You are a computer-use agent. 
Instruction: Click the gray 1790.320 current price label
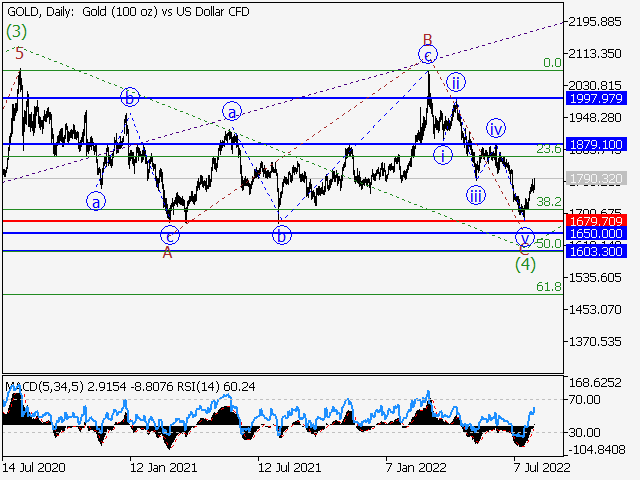coord(596,179)
